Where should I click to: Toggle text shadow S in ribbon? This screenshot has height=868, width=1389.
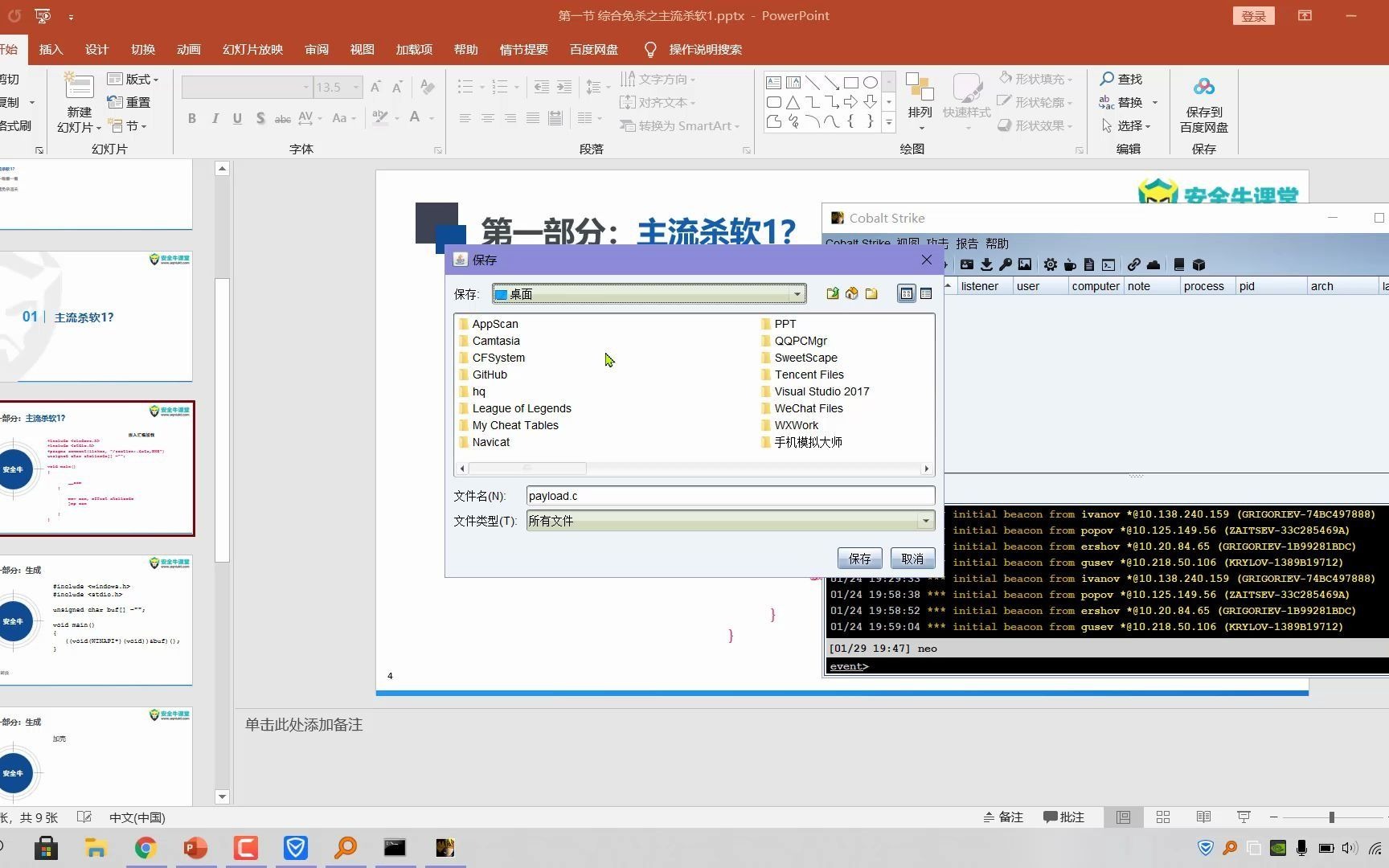click(x=260, y=118)
